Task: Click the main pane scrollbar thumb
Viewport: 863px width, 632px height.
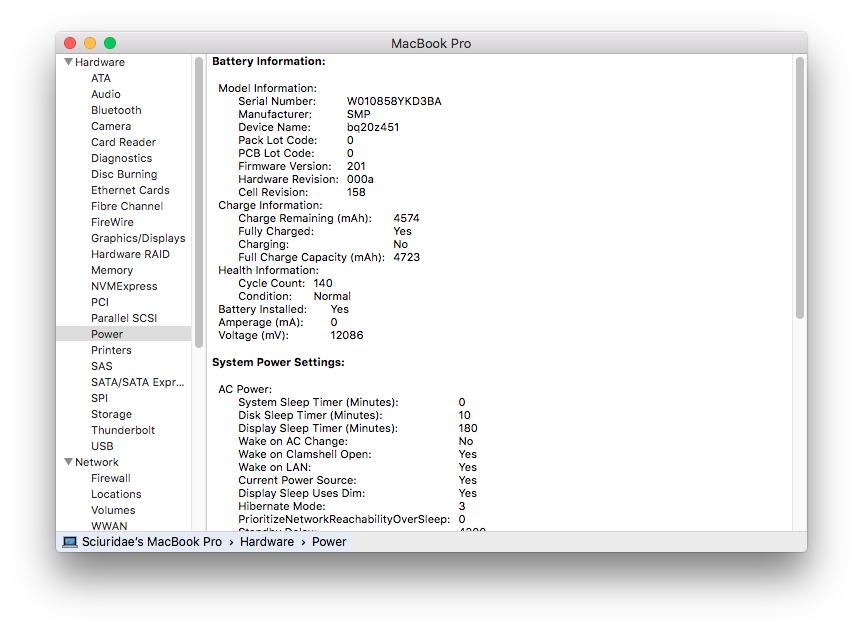Action: click(800, 188)
